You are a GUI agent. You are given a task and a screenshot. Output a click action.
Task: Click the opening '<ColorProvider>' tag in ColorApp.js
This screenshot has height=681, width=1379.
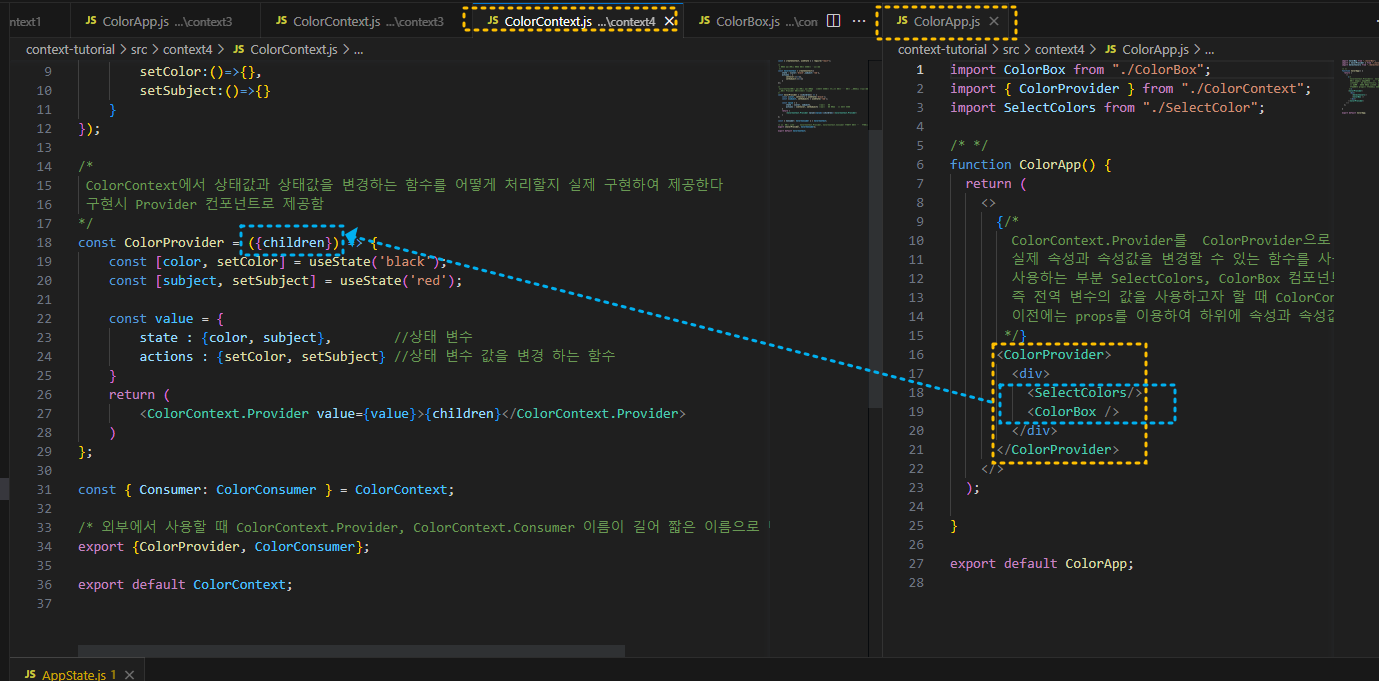pos(1054,354)
